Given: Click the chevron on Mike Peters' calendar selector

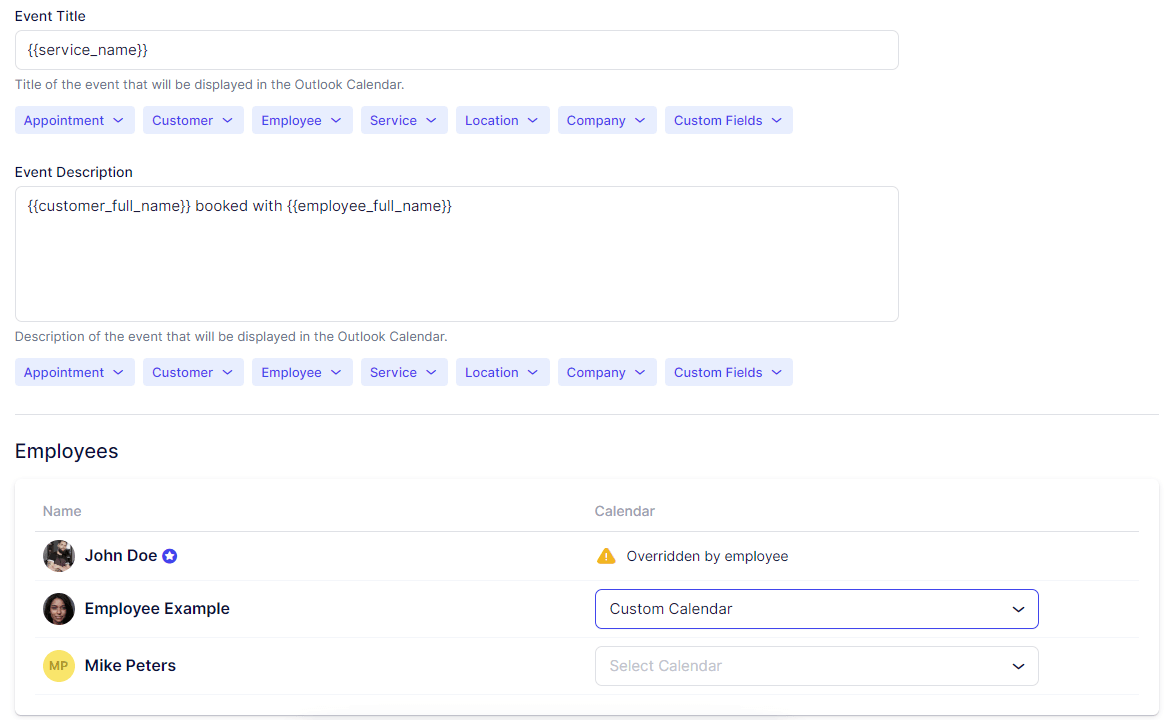Looking at the screenshot, I should 1018,666.
